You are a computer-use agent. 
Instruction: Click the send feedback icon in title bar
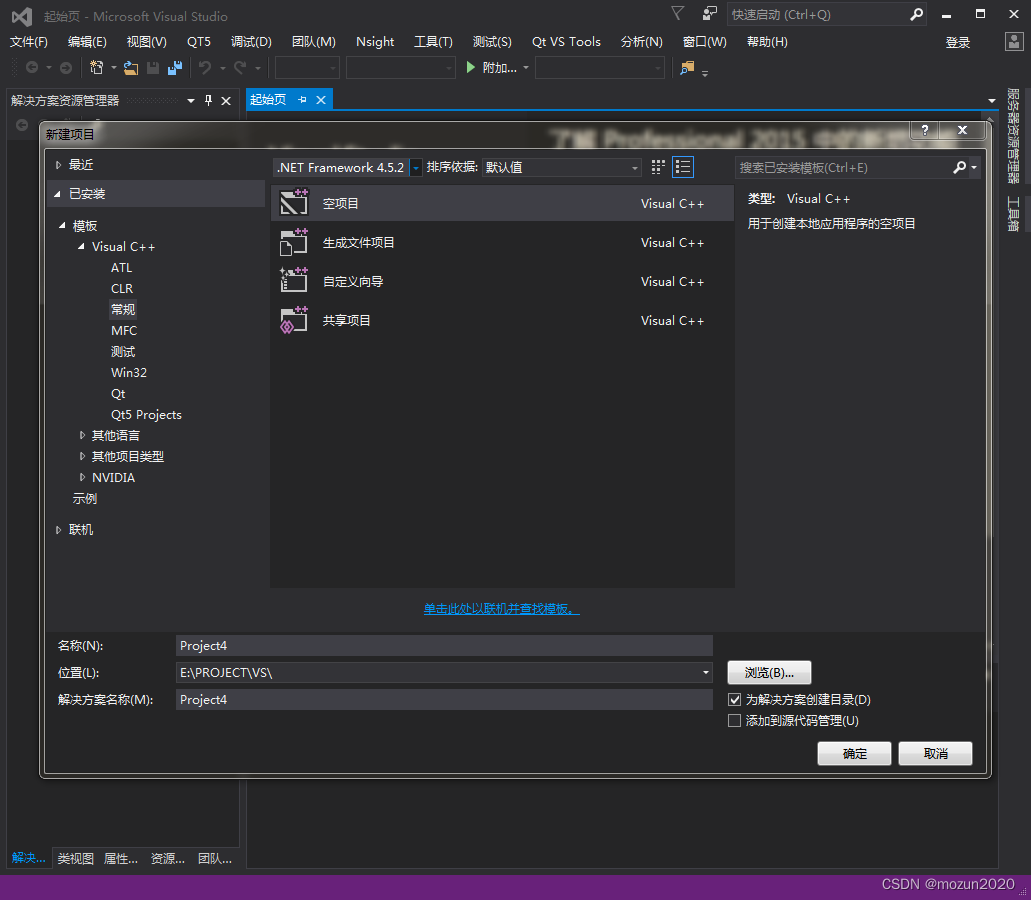pos(709,13)
